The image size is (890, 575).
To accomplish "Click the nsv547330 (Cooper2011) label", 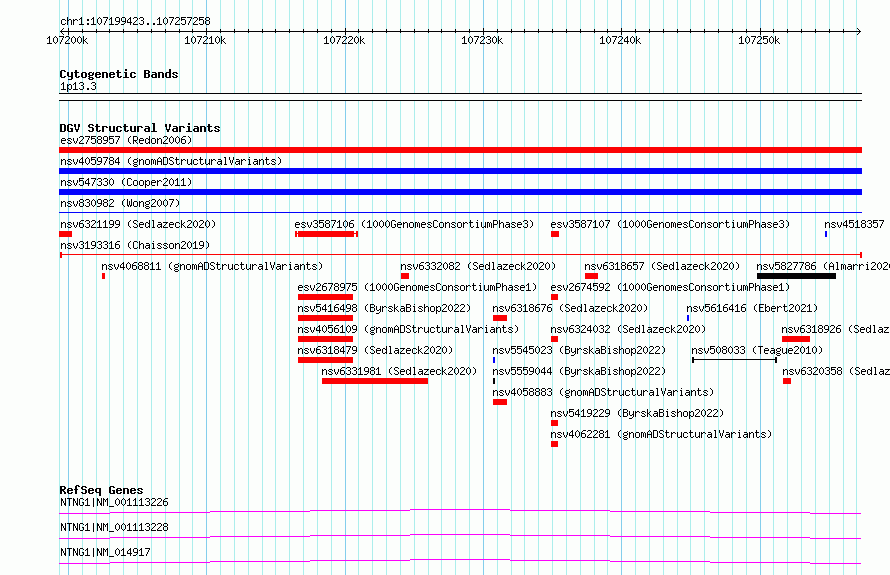I will click(x=126, y=182).
